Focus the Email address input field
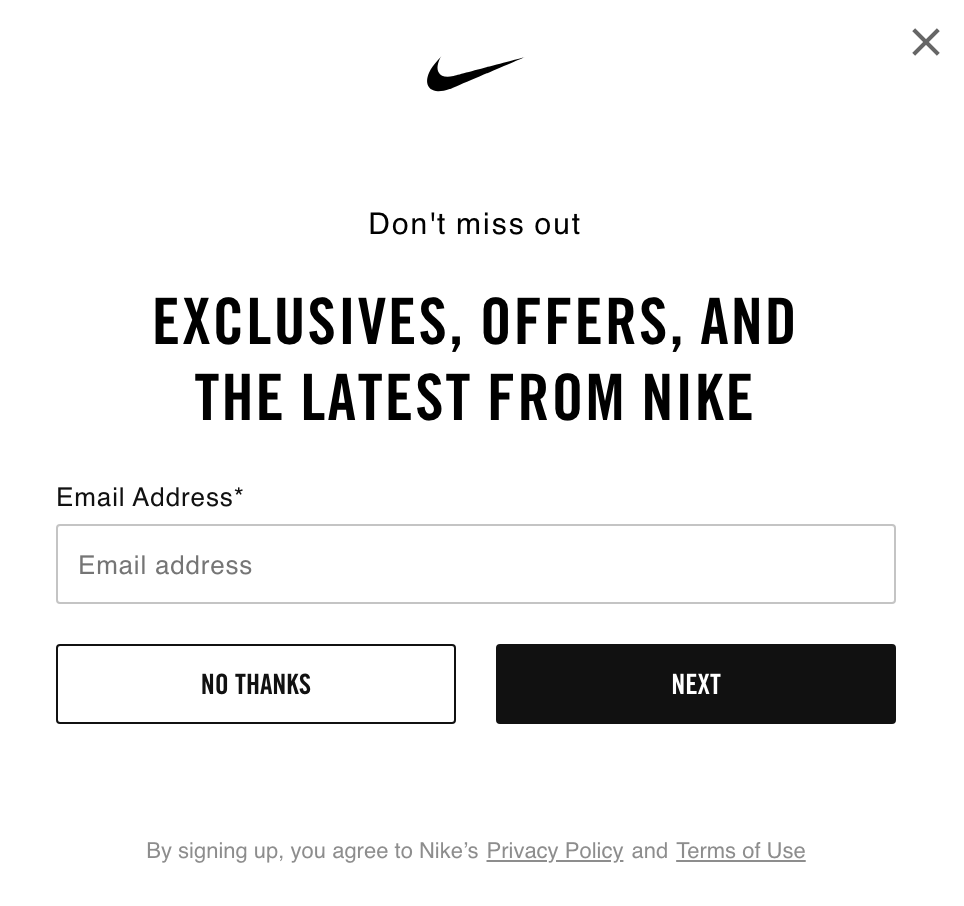Screen dimensions: 964x906 point(476,564)
